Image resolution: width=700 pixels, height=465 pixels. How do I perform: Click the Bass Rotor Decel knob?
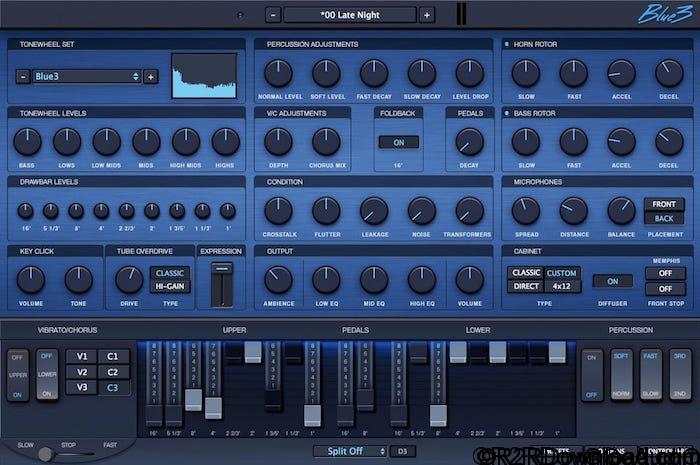[669, 142]
